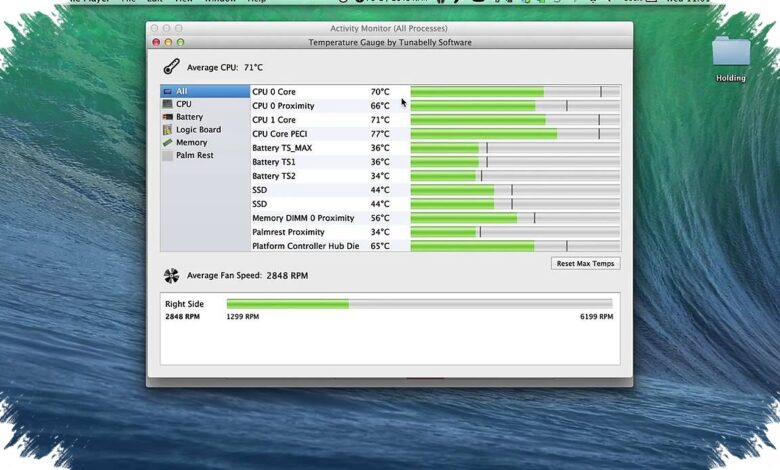The image size is (780, 470).
Task: Select the Holding folder on the desktop
Action: pyautogui.click(x=731, y=59)
